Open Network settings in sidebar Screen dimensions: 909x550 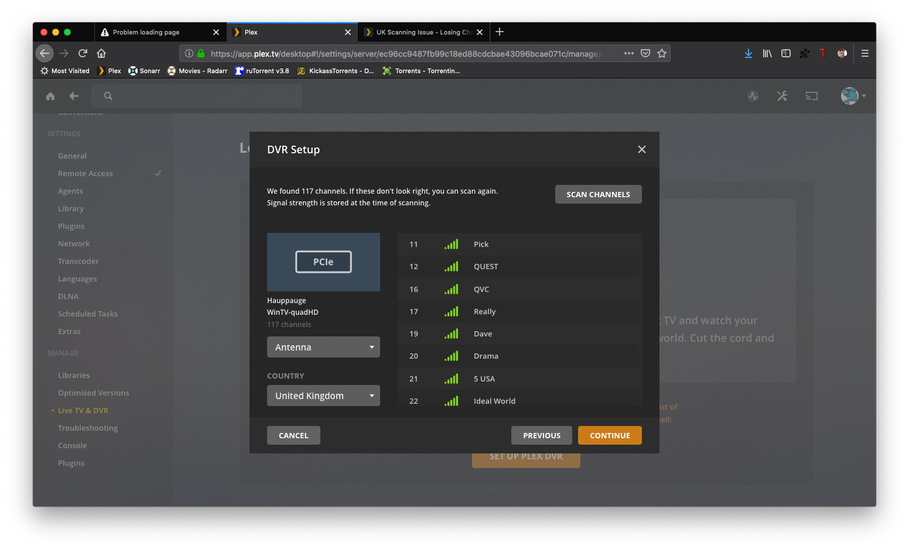point(74,244)
